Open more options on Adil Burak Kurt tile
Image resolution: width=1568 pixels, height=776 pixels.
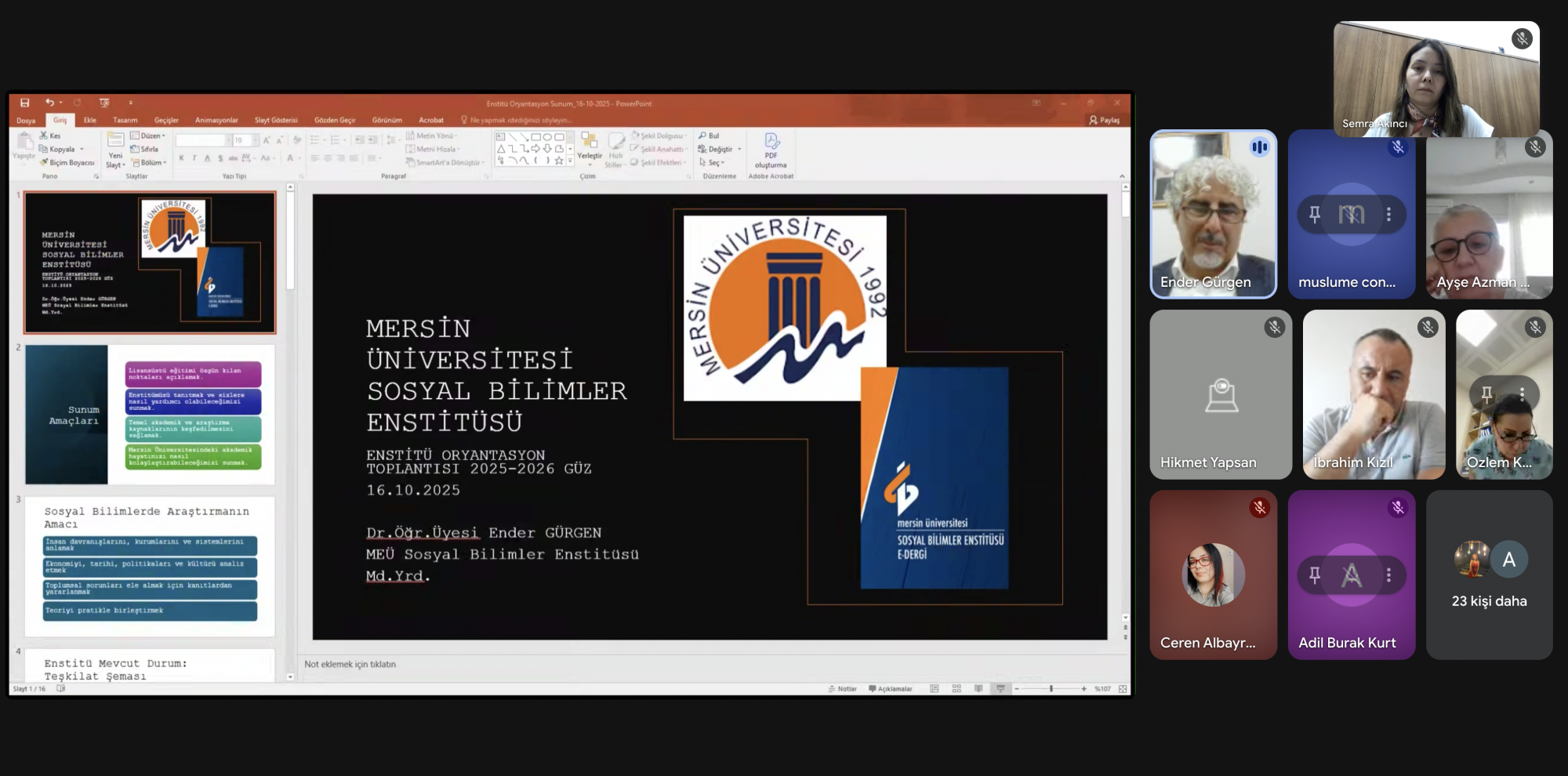pyautogui.click(x=1388, y=575)
